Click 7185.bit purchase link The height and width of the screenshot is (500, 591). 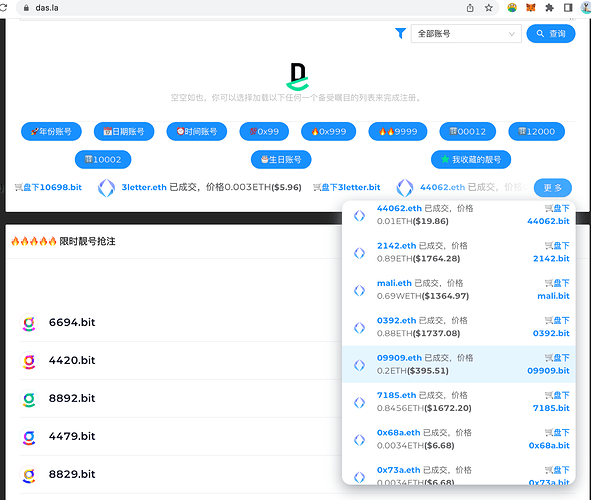click(x=551, y=408)
